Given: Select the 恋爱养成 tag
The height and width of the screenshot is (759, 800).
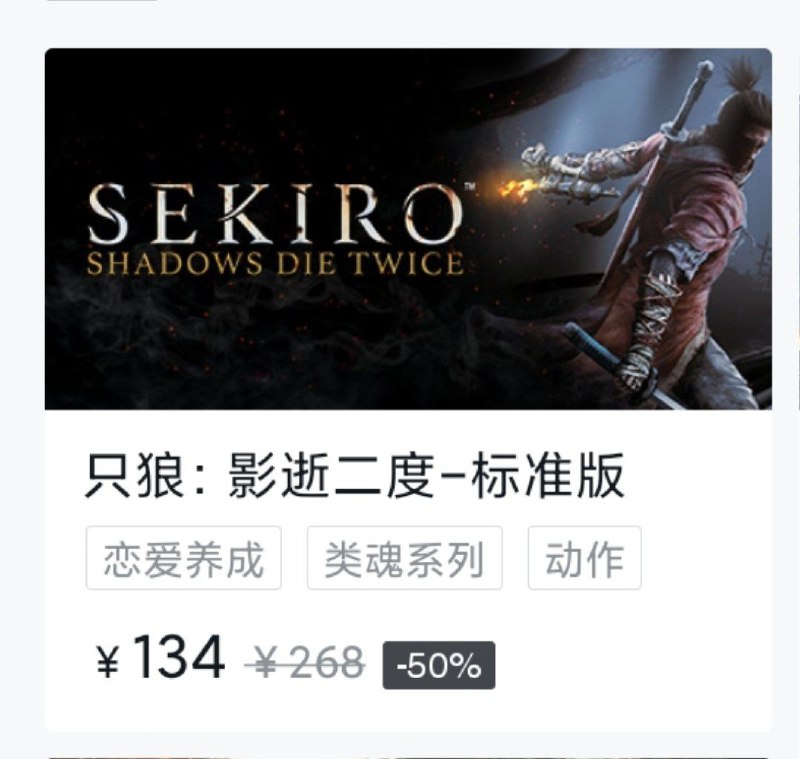Looking at the screenshot, I should click(184, 558).
